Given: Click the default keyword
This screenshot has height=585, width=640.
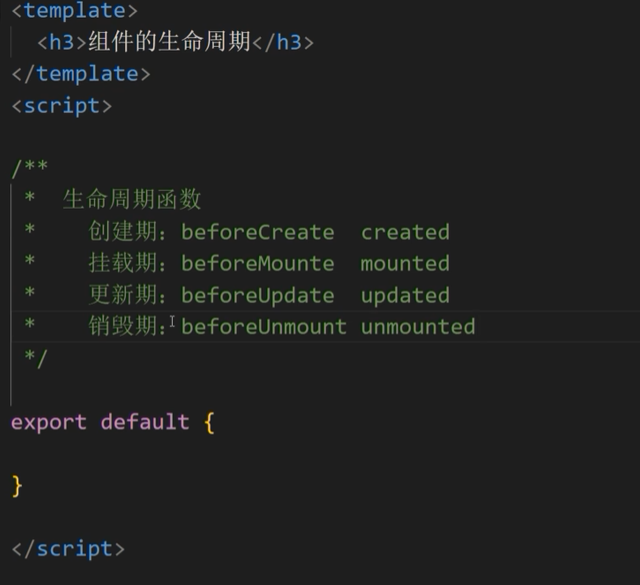Looking at the screenshot, I should coord(144,421).
